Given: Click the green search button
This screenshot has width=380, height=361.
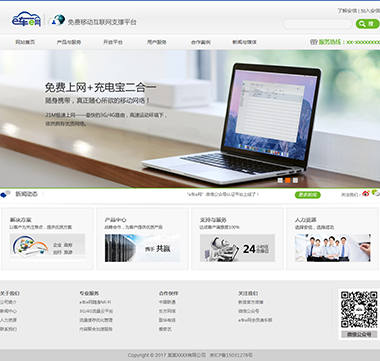Looking at the screenshot, I should coord(367,24).
